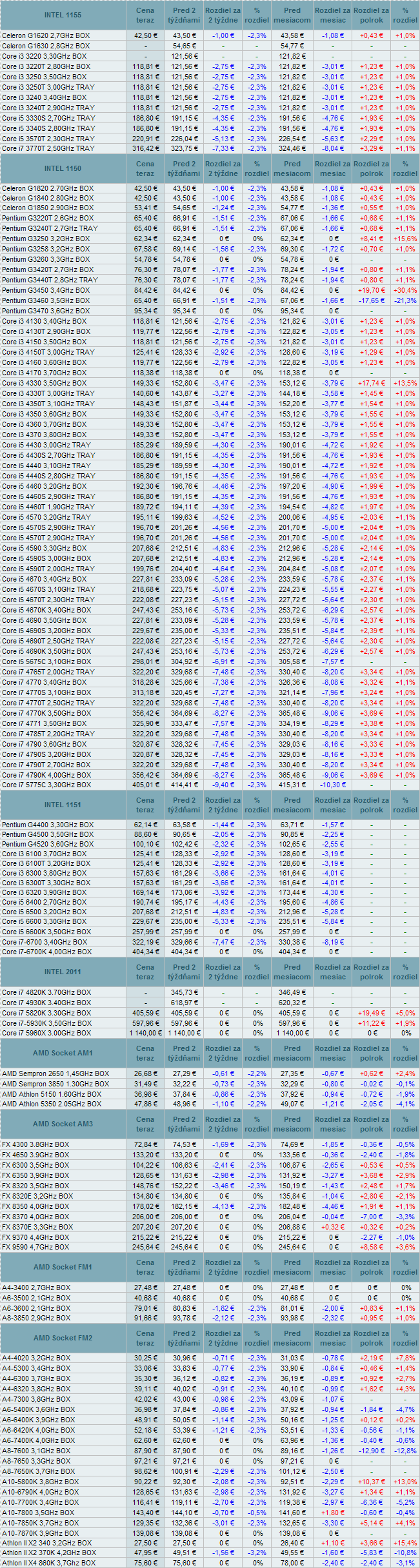Select the Core i7-6700K 4,00GHz BOX row name
This screenshot has height=1568, width=420.
(x=46, y=952)
